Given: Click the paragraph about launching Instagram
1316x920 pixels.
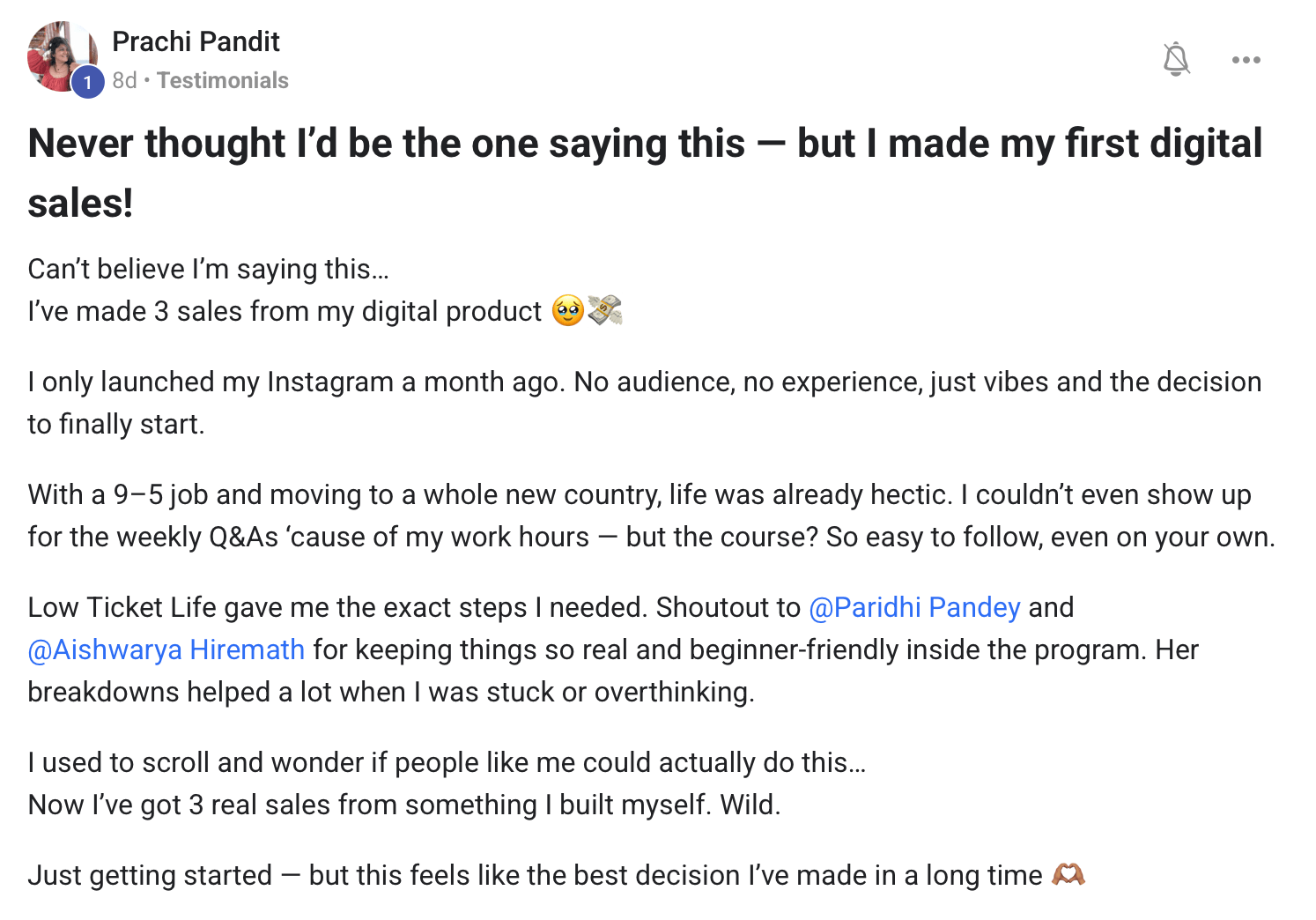Looking at the screenshot, I should click(x=644, y=403).
